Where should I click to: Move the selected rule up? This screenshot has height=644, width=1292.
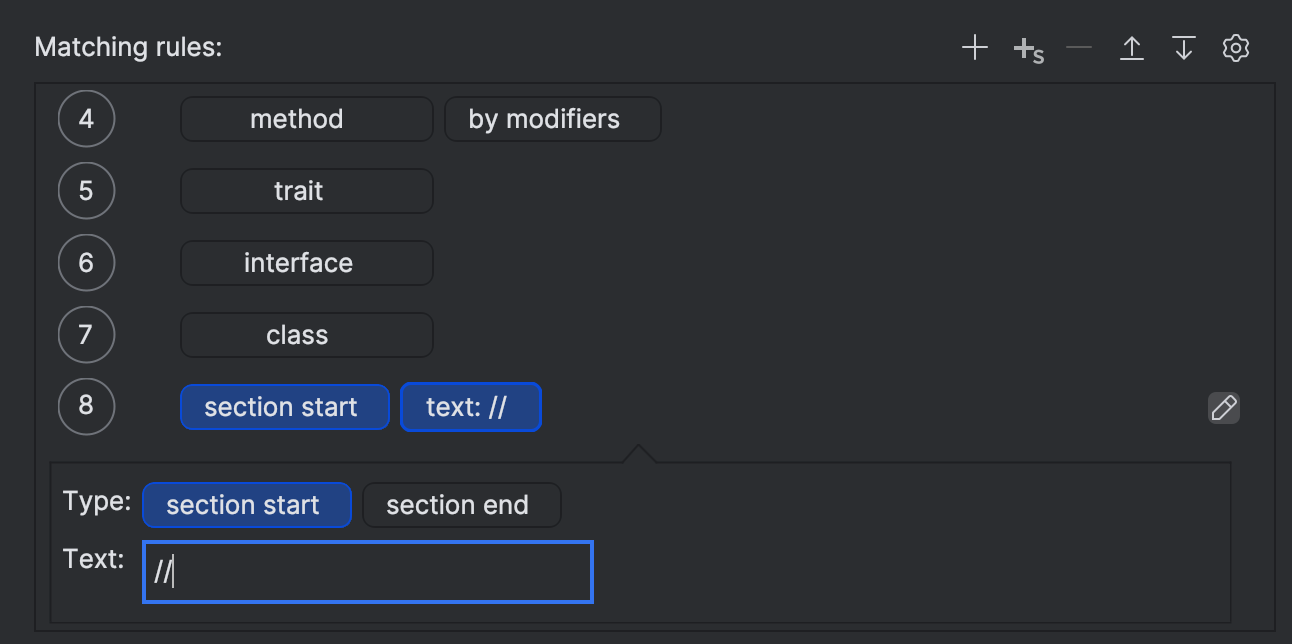tap(1132, 47)
